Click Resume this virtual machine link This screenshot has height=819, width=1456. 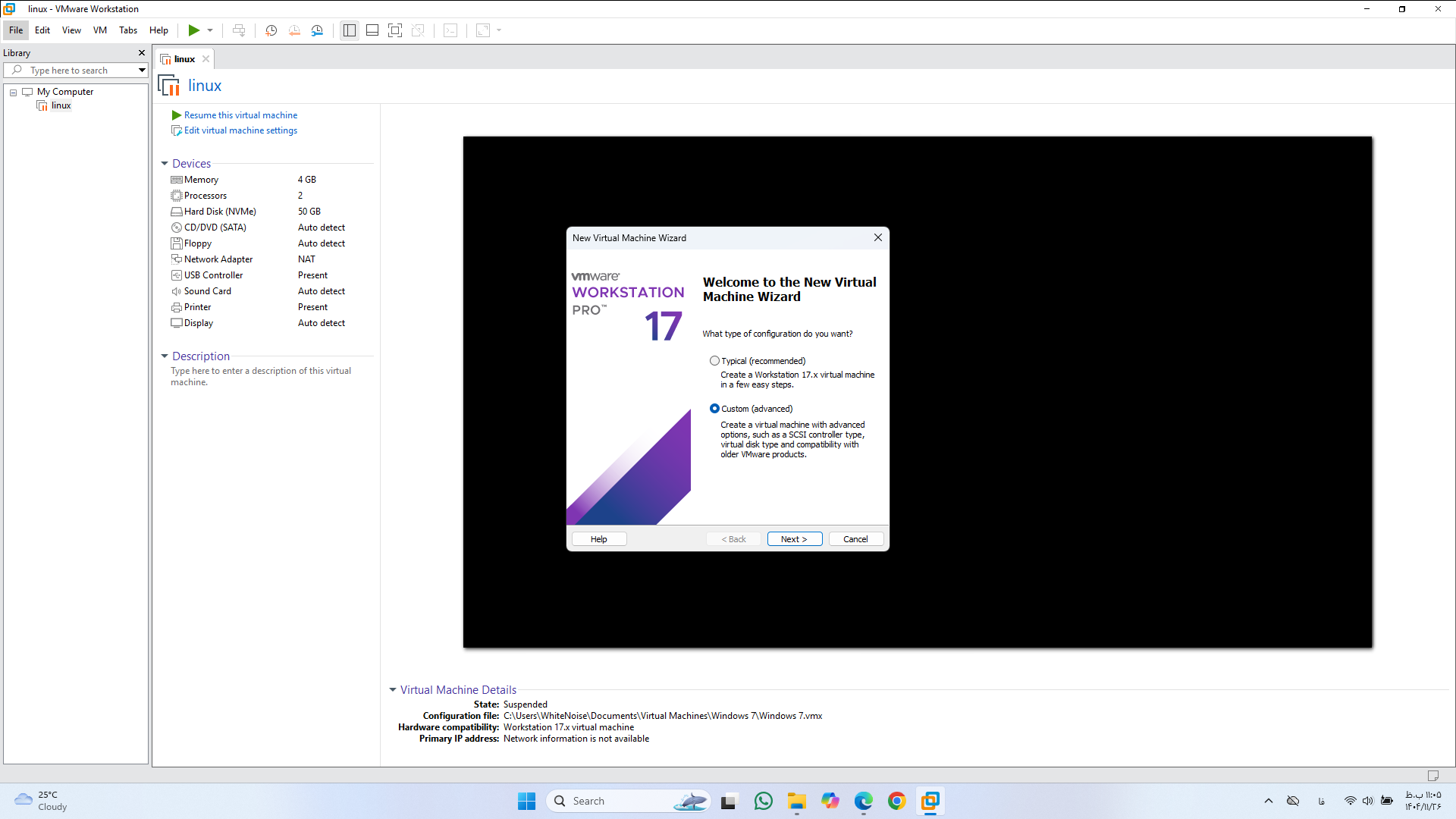pyautogui.click(x=240, y=115)
